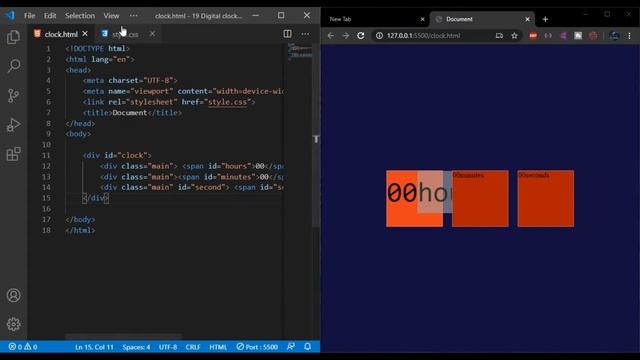Reload the browser page
This screenshot has width=640, height=360.
tap(361, 36)
